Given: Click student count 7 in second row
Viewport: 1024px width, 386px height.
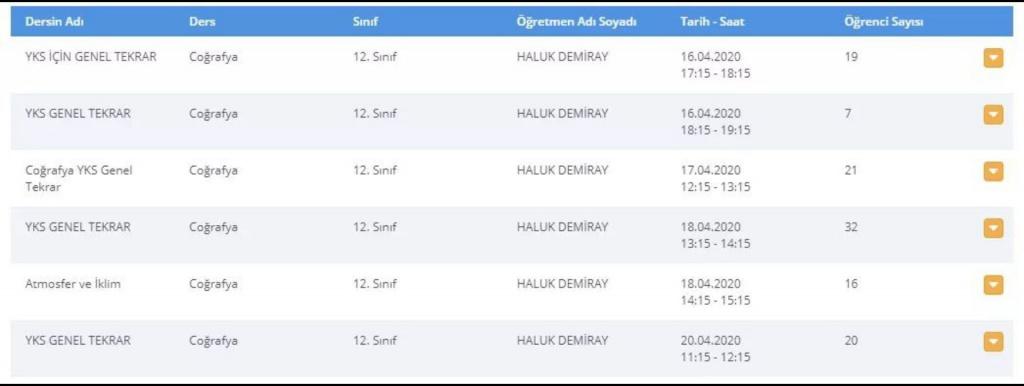Looking at the screenshot, I should point(846,114).
